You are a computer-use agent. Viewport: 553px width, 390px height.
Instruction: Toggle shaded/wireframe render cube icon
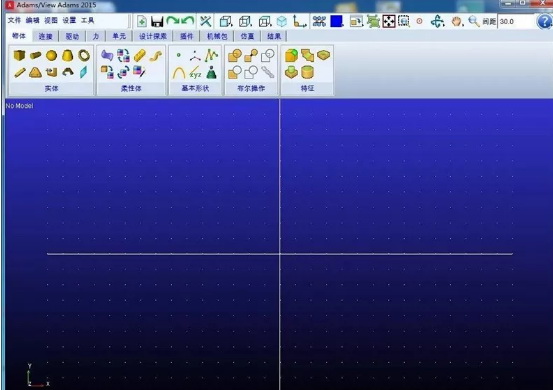(282, 22)
